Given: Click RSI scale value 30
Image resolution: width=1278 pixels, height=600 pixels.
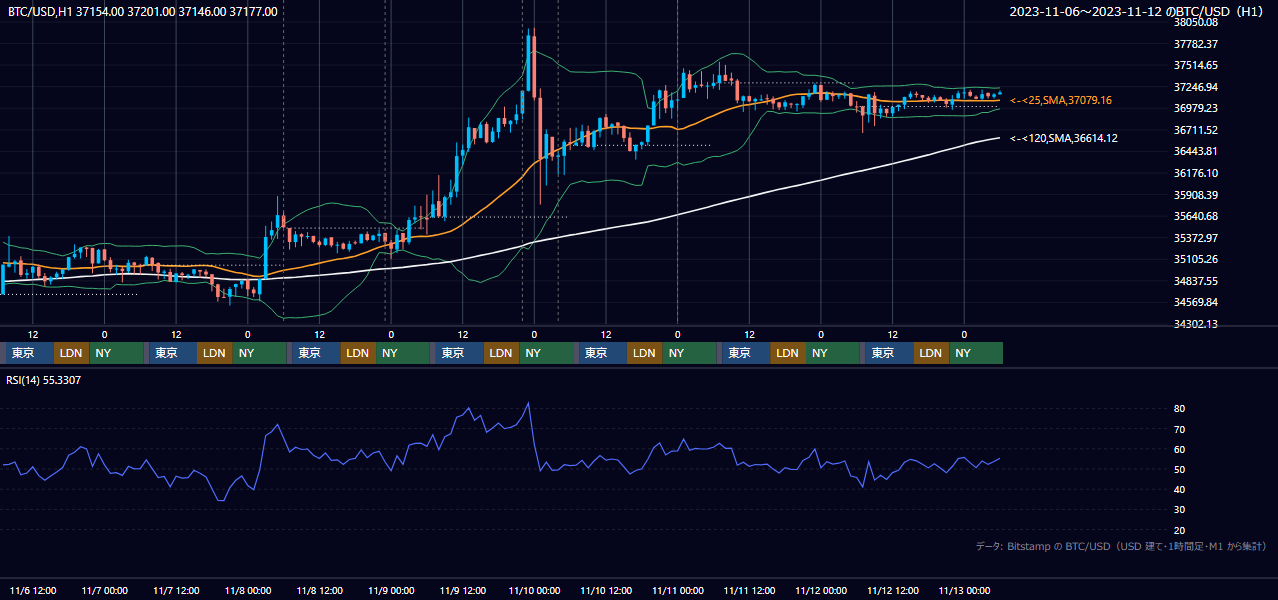Looking at the screenshot, I should pyautogui.click(x=1179, y=510).
